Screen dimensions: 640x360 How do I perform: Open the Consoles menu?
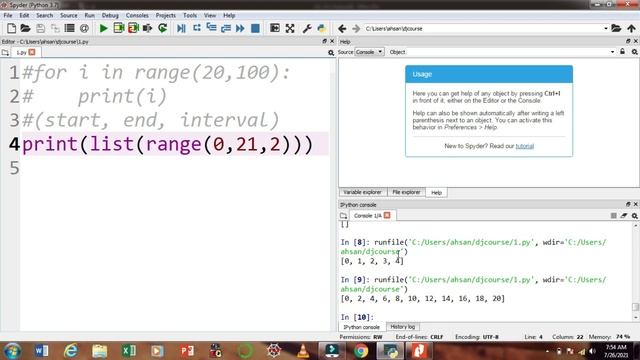coord(137,15)
